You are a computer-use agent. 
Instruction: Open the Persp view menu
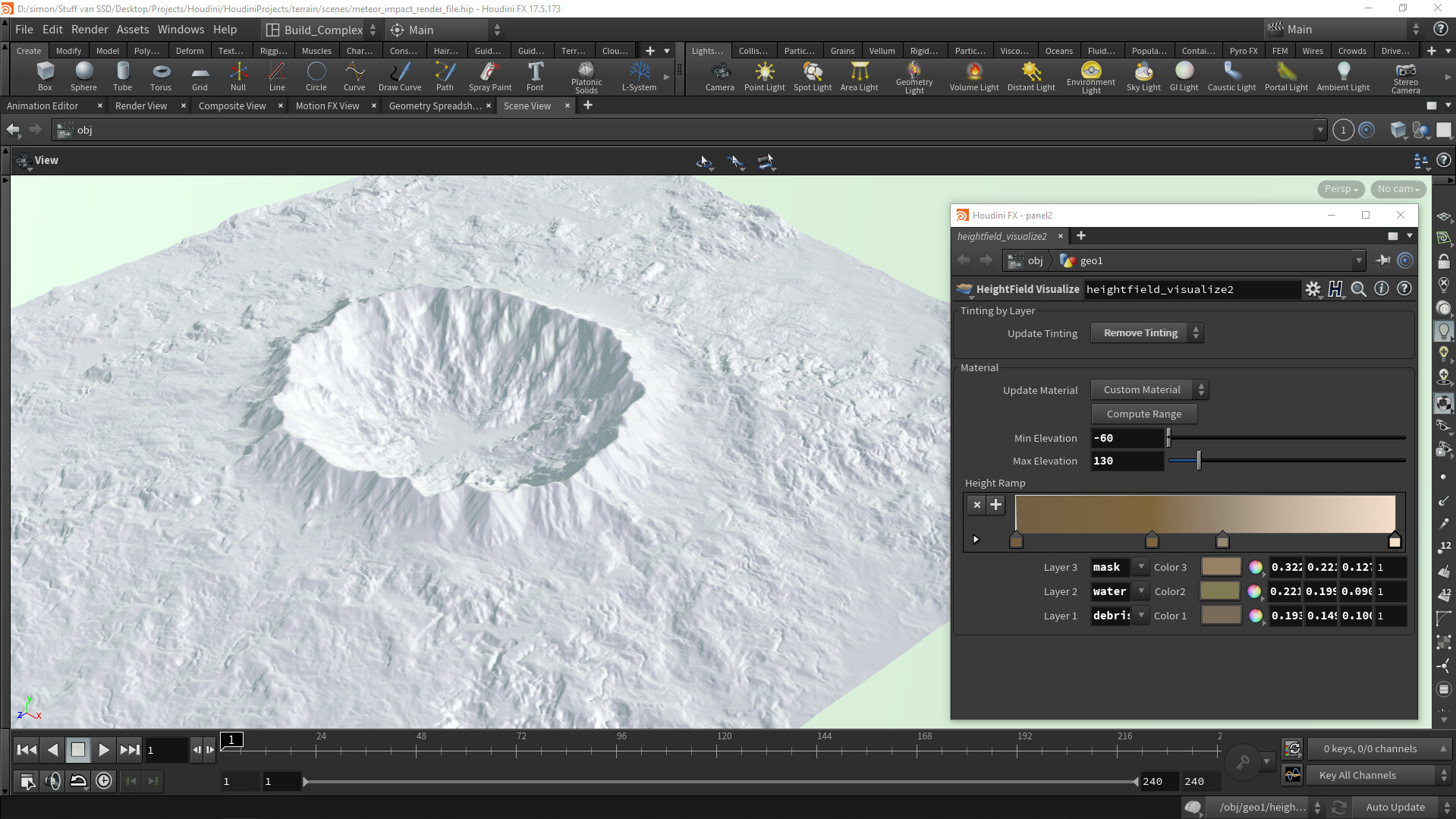tap(1339, 189)
